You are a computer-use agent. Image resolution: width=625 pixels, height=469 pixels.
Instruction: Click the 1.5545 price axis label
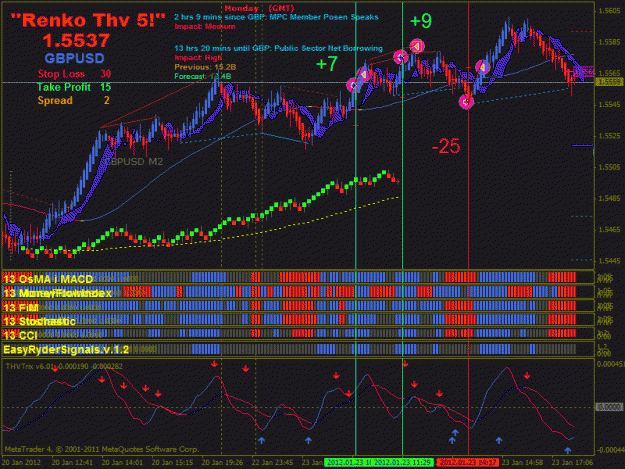coord(609,104)
